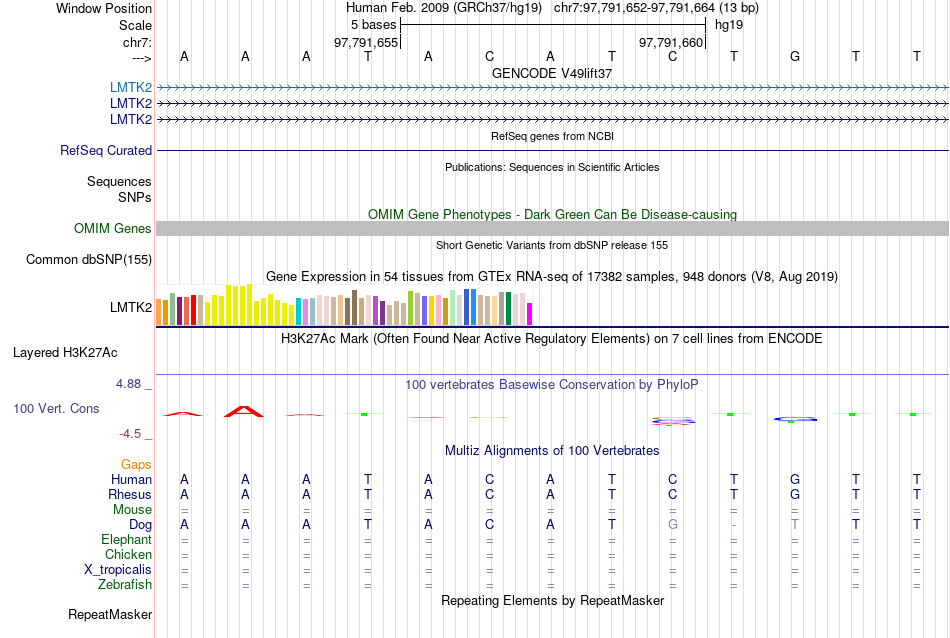The width and height of the screenshot is (950, 638).
Task: Select the Human species row label
Action: [131, 479]
